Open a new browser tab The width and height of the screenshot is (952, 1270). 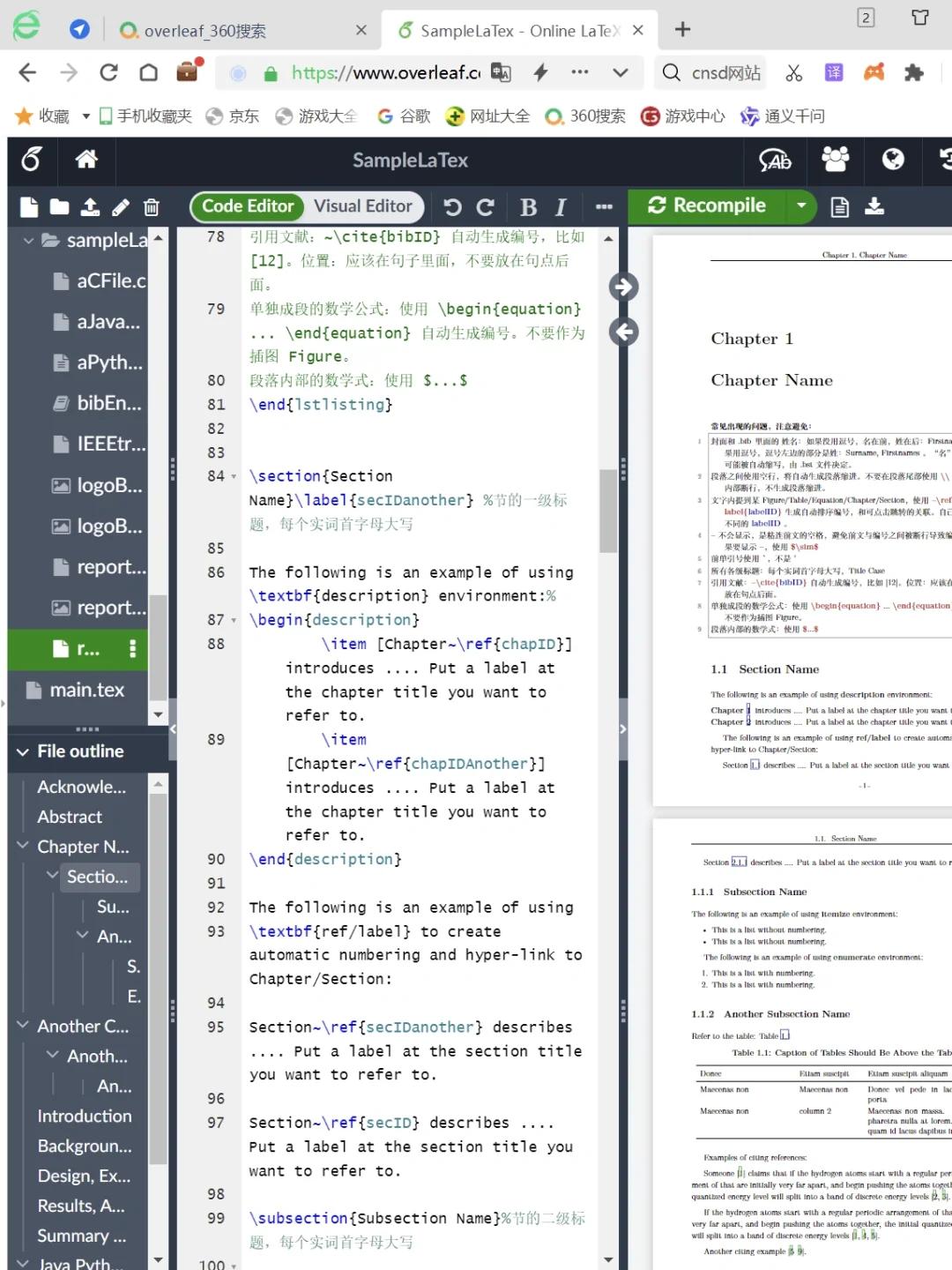click(682, 30)
